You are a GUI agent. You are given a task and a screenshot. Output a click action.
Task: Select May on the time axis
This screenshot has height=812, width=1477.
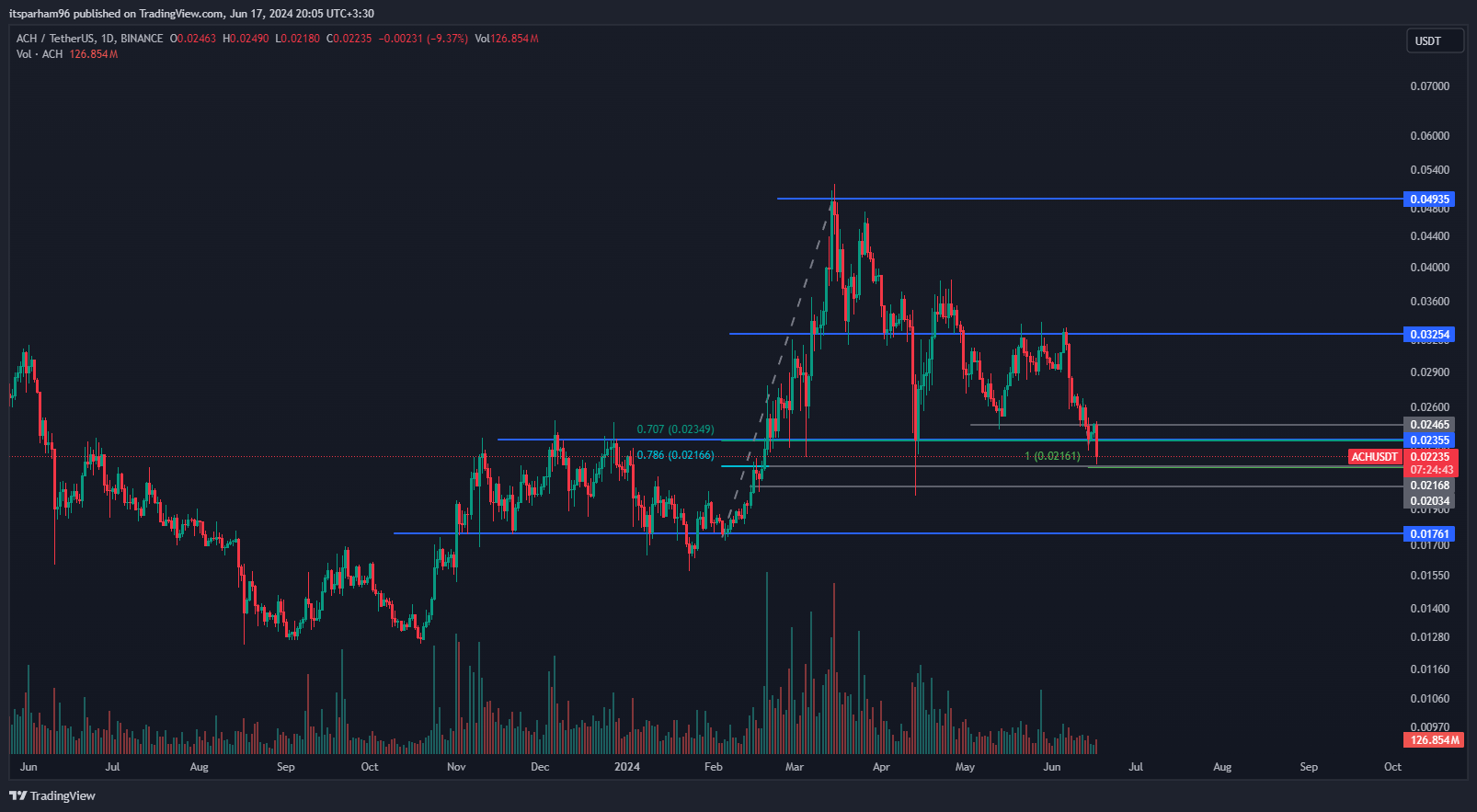click(x=965, y=767)
